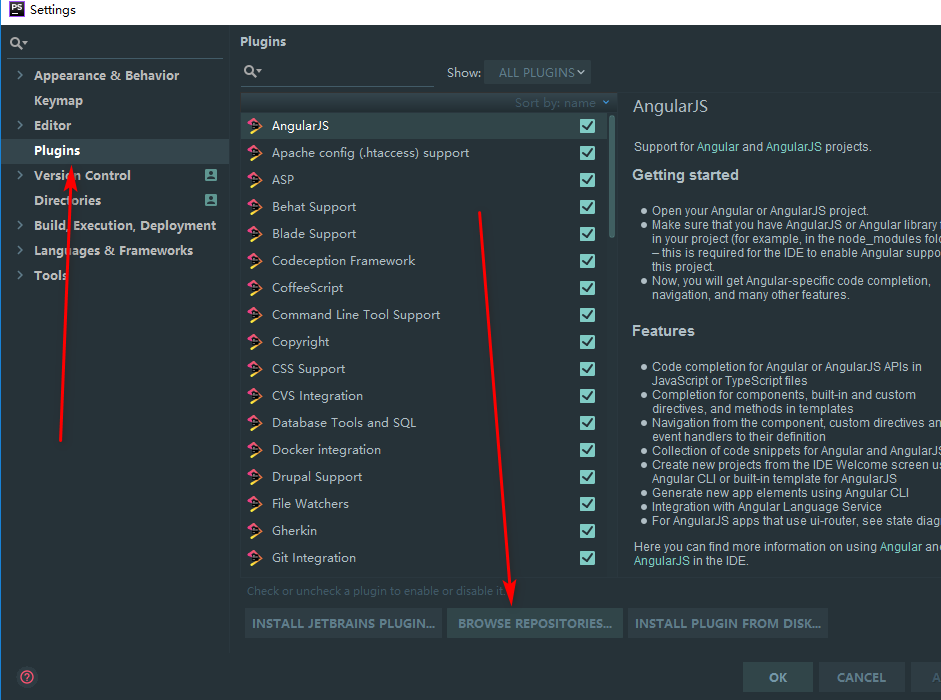
Task: Click the Gherkin plugin icon
Action: click(255, 531)
